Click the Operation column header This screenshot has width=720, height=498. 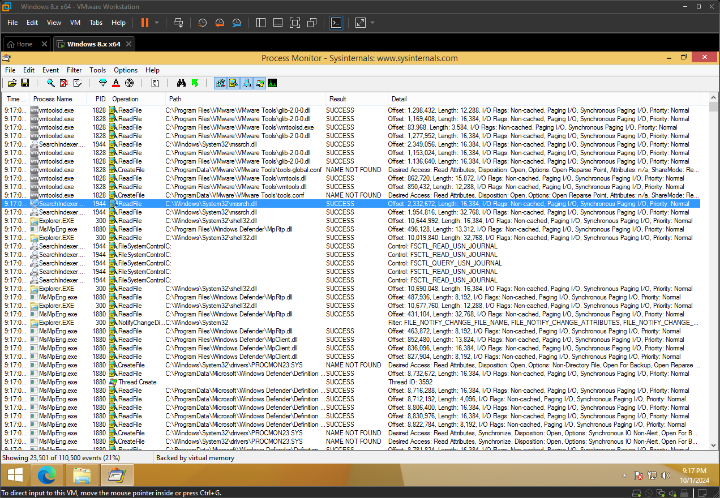tap(137, 99)
